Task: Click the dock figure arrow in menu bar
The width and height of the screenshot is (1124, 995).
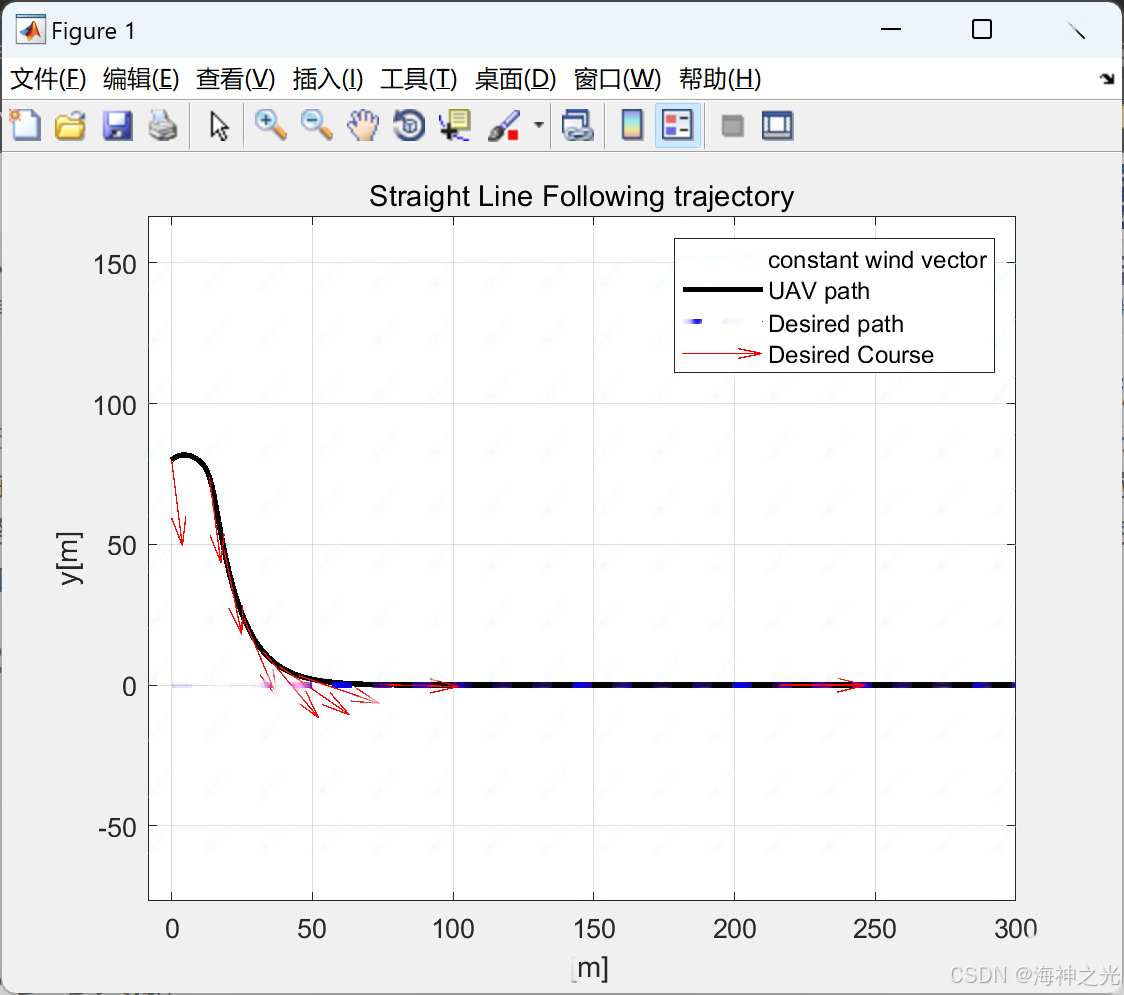Action: tap(1107, 78)
